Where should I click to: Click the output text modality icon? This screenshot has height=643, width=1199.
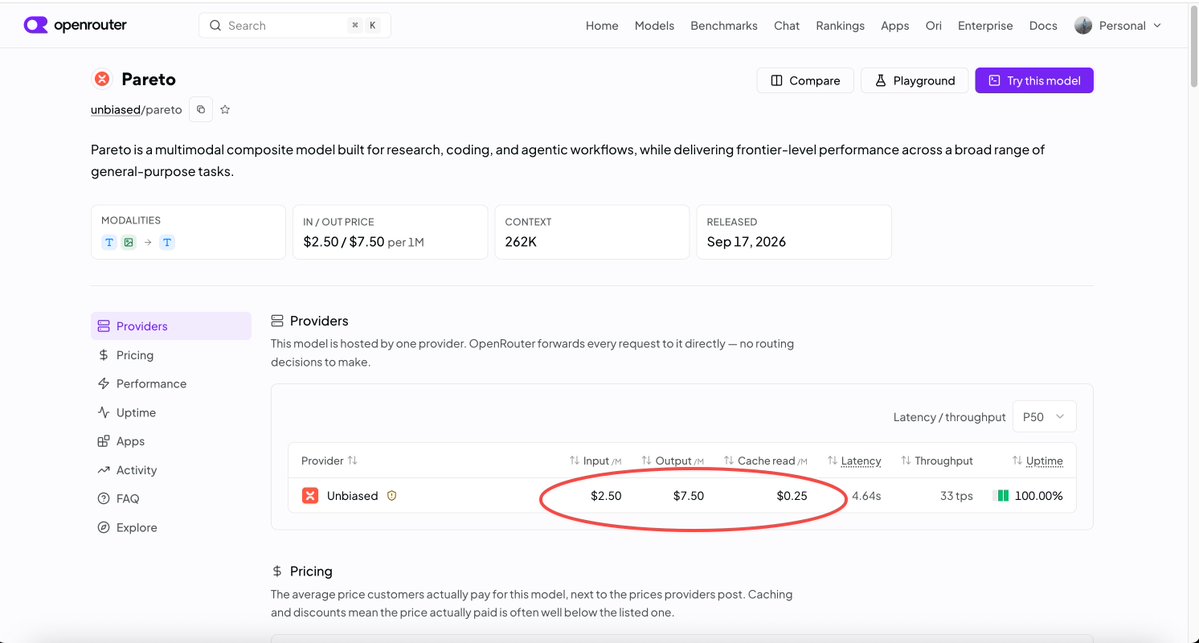(x=167, y=242)
